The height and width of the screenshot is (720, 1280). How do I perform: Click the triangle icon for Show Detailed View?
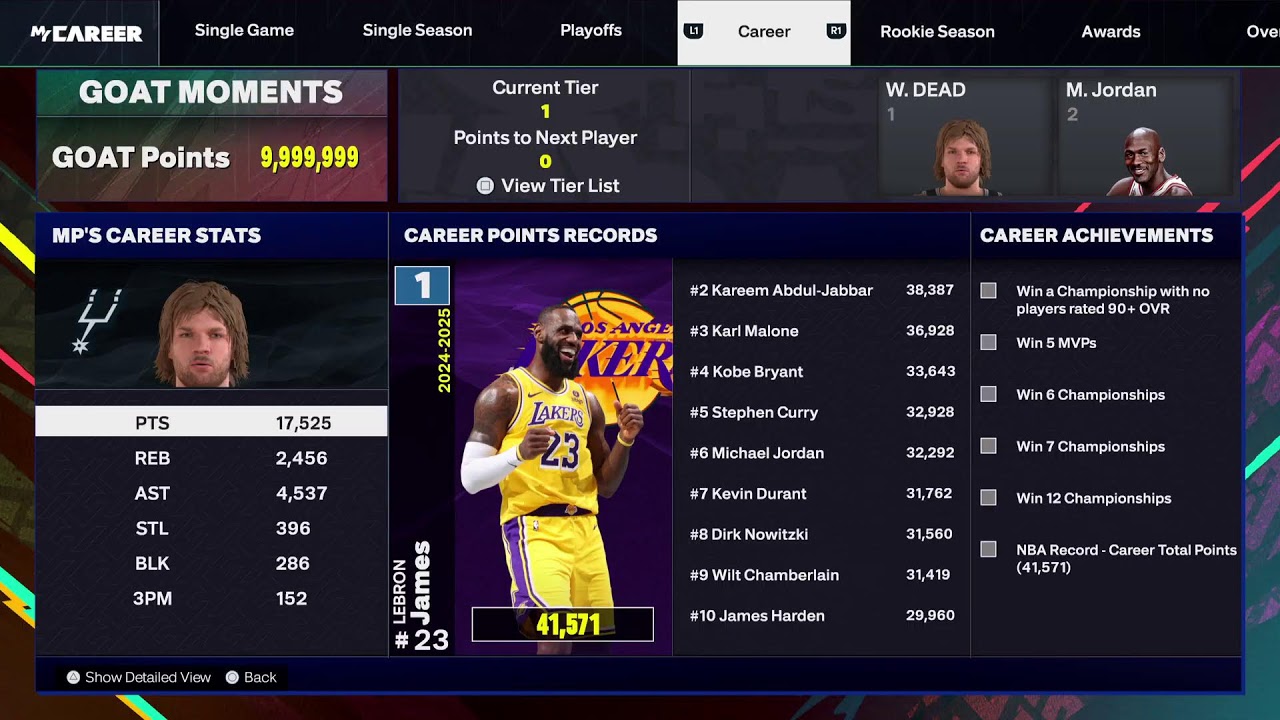(73, 677)
